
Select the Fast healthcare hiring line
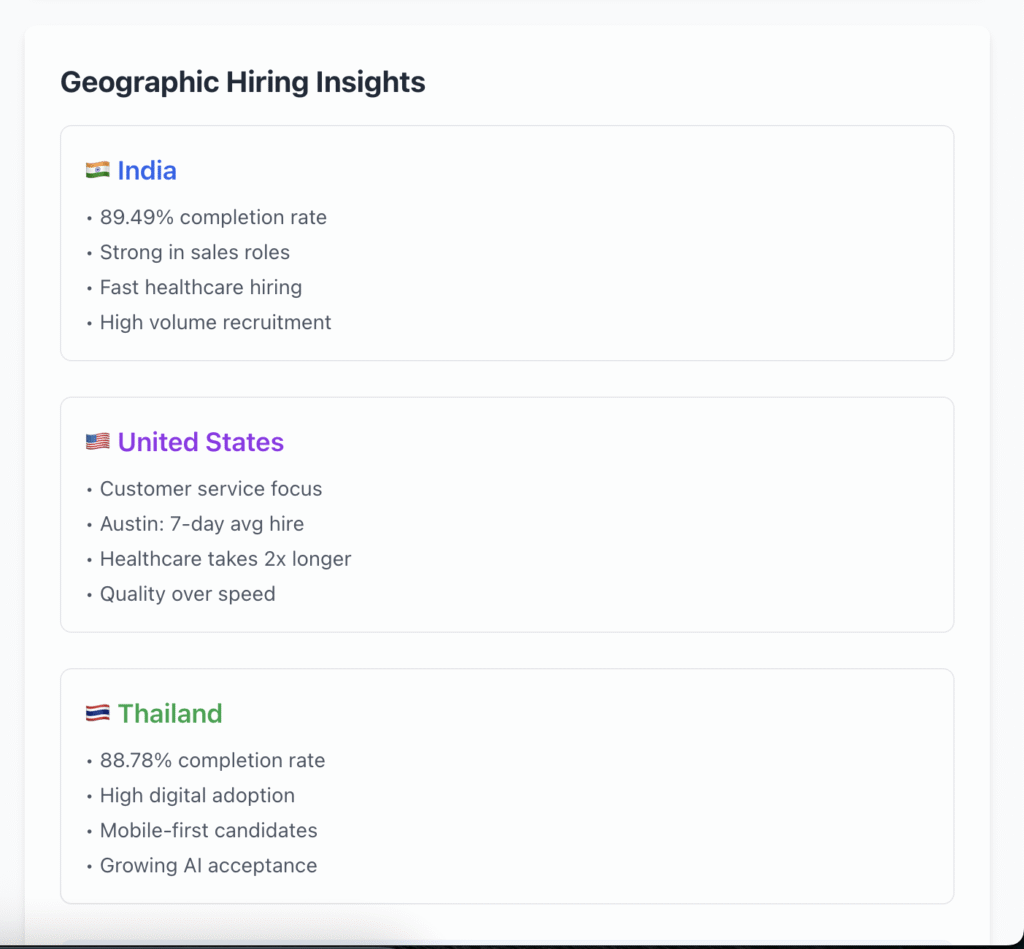pyautogui.click(x=201, y=287)
